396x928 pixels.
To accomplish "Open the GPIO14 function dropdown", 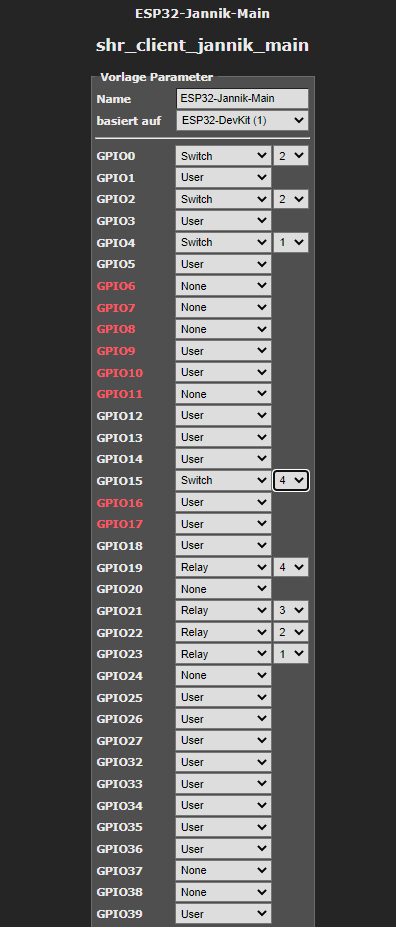I will 224,459.
